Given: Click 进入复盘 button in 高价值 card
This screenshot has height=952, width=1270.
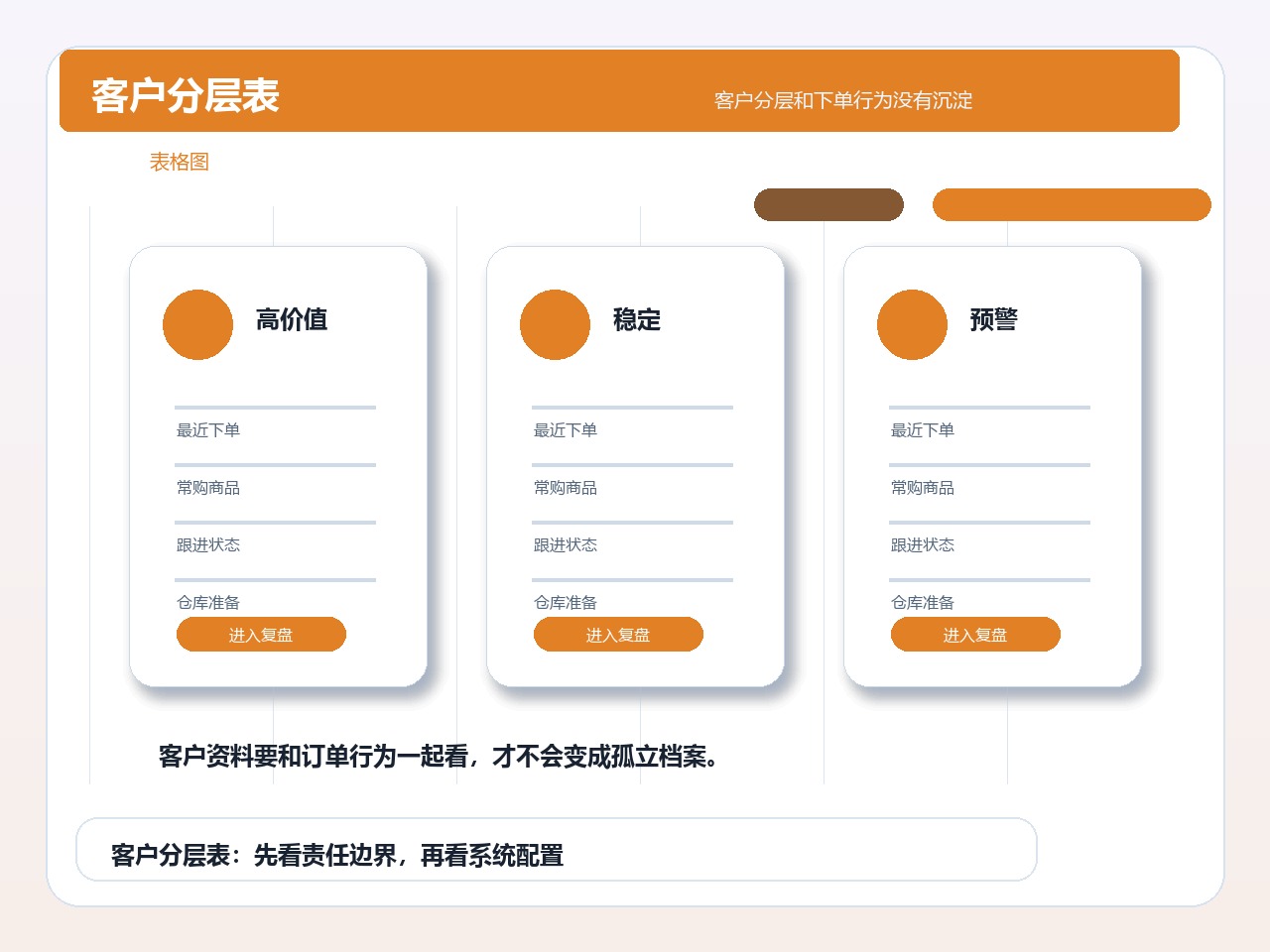Looking at the screenshot, I should point(261,635).
